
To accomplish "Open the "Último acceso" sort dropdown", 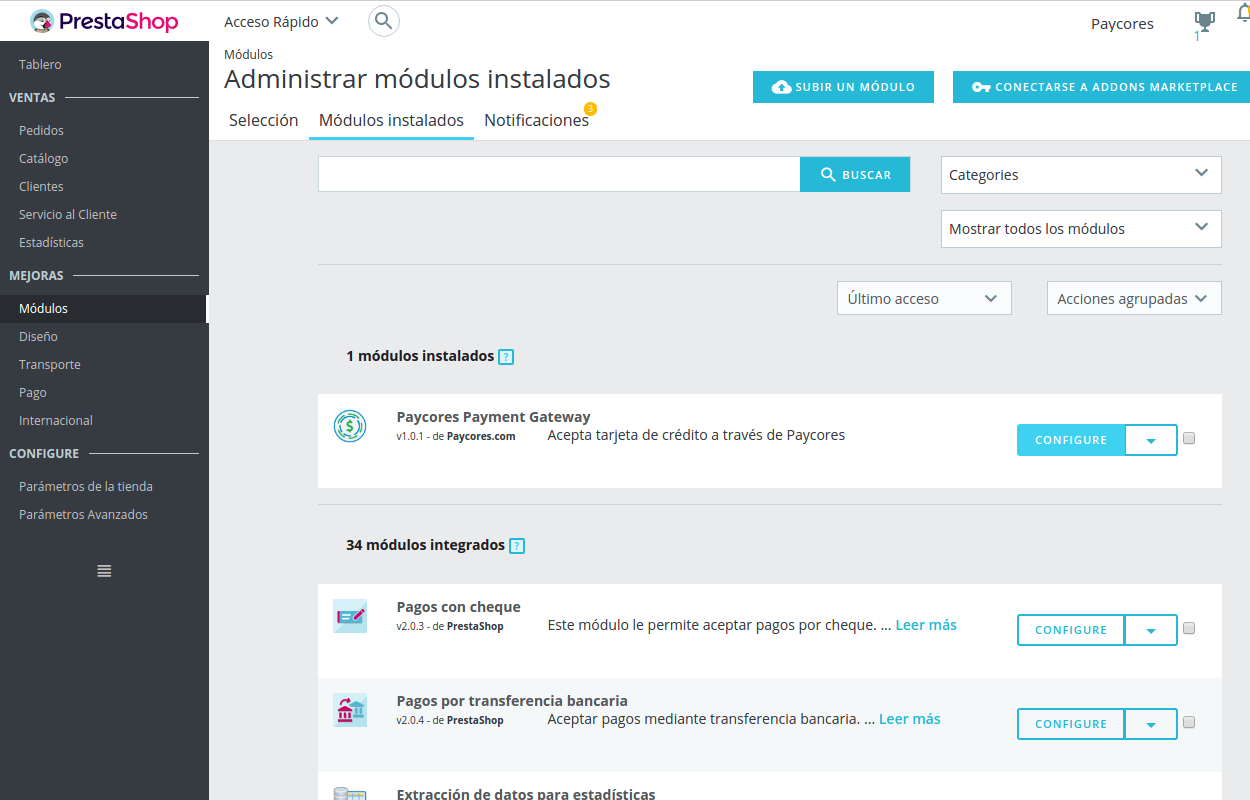I will click(924, 298).
